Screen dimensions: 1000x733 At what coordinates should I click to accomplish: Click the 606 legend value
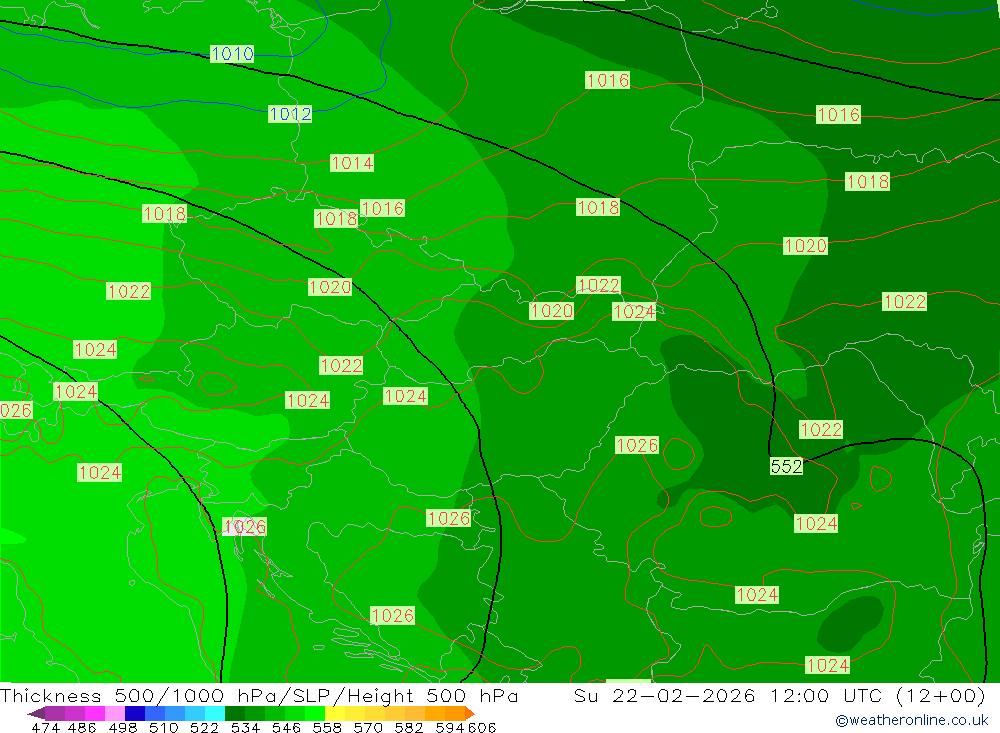(482, 727)
